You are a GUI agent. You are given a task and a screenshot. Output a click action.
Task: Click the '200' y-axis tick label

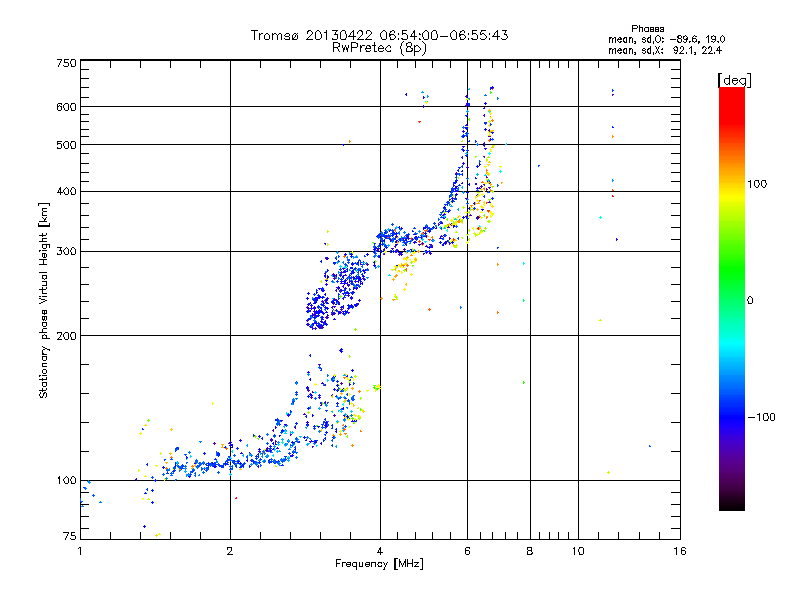[66, 336]
